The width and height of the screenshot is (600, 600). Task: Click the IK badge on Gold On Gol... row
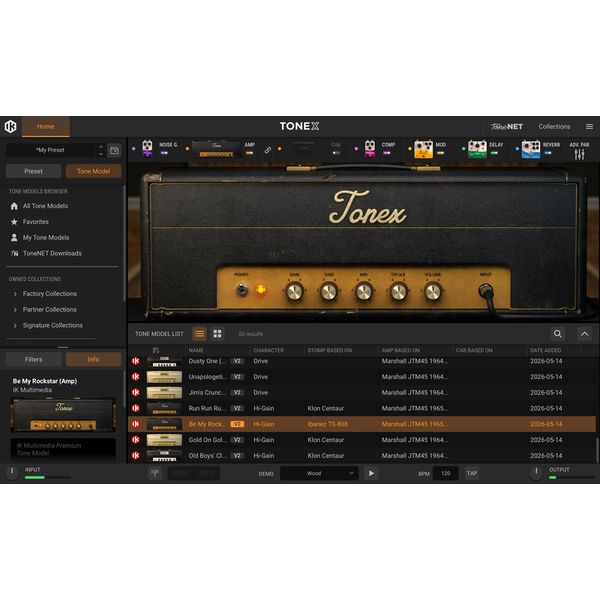pyautogui.click(x=136, y=440)
